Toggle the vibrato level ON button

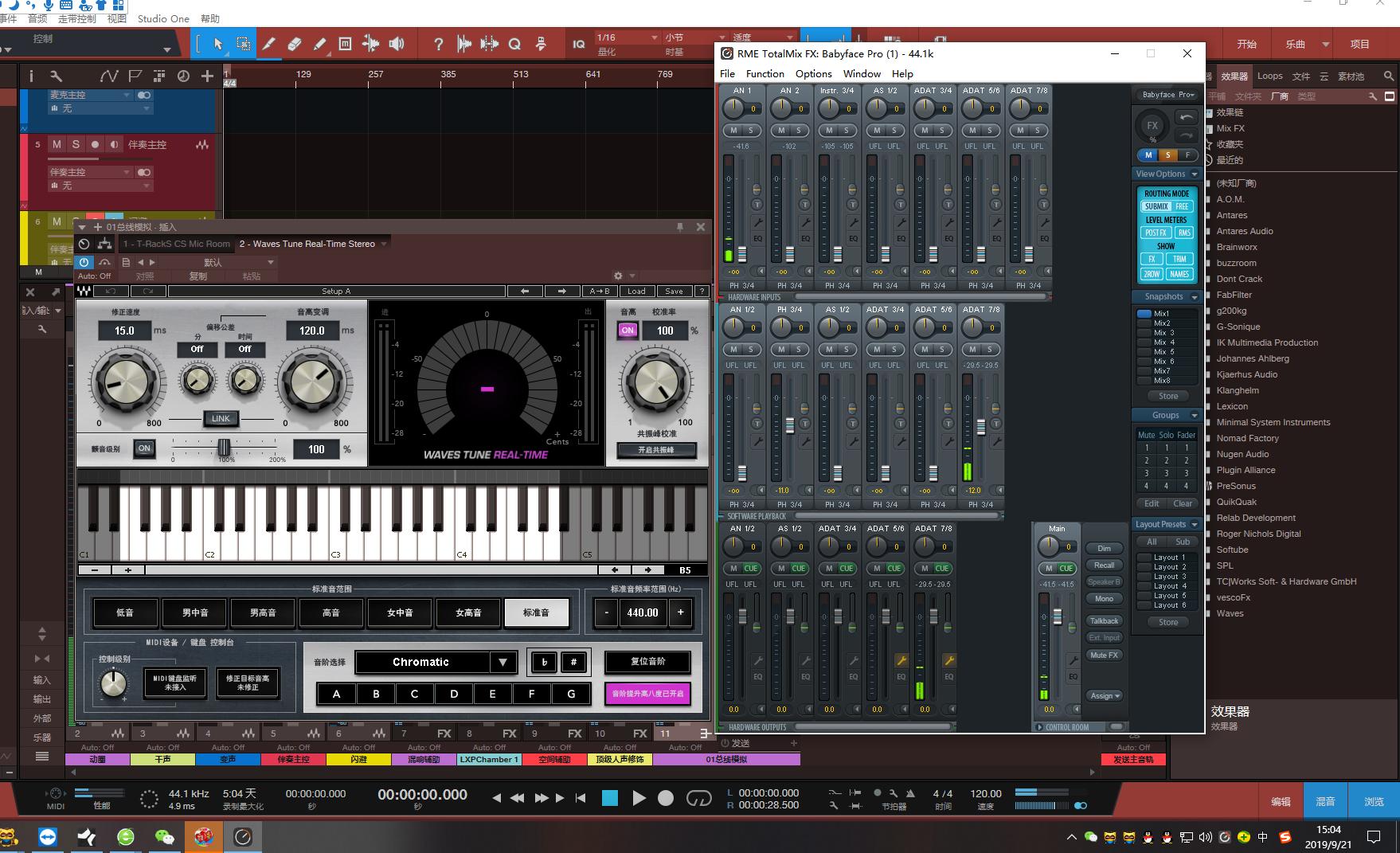pos(144,448)
